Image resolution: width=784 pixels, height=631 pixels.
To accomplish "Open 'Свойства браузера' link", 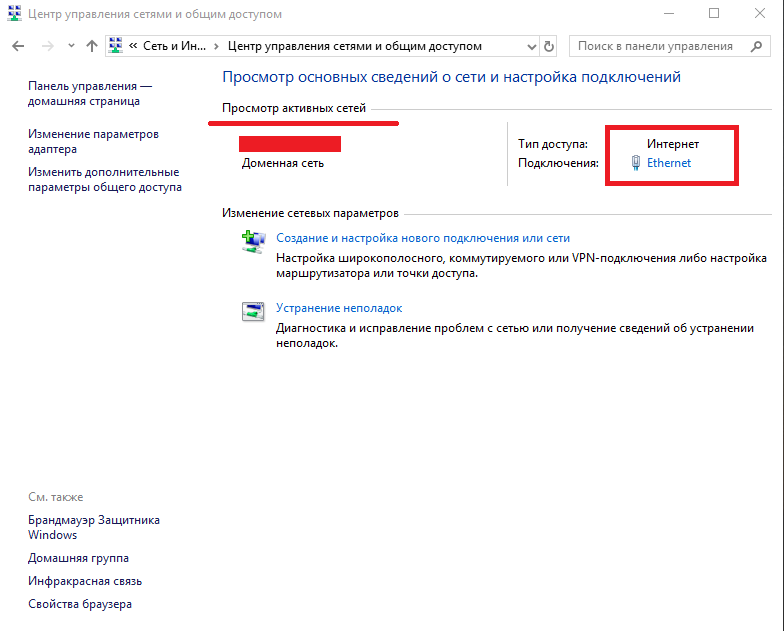I will click(80, 604).
